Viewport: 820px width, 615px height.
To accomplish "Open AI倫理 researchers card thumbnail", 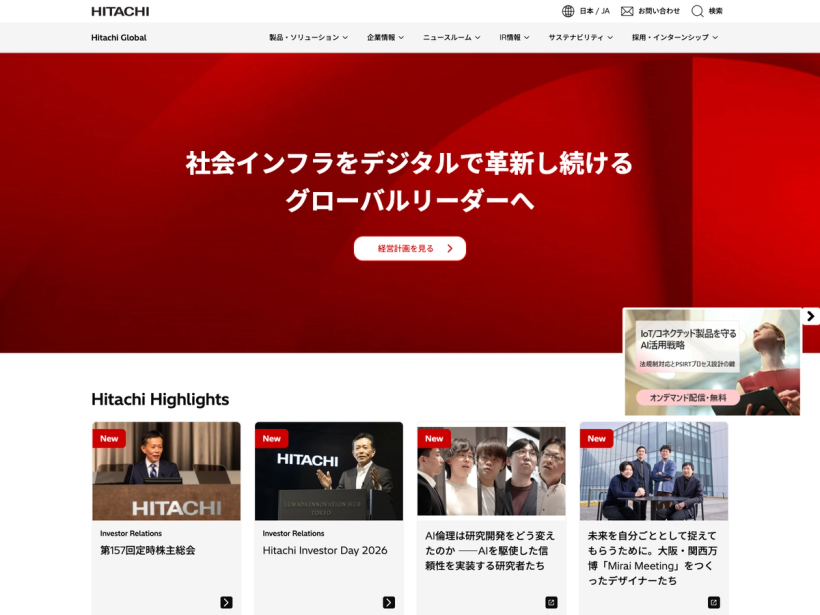I will tap(492, 471).
